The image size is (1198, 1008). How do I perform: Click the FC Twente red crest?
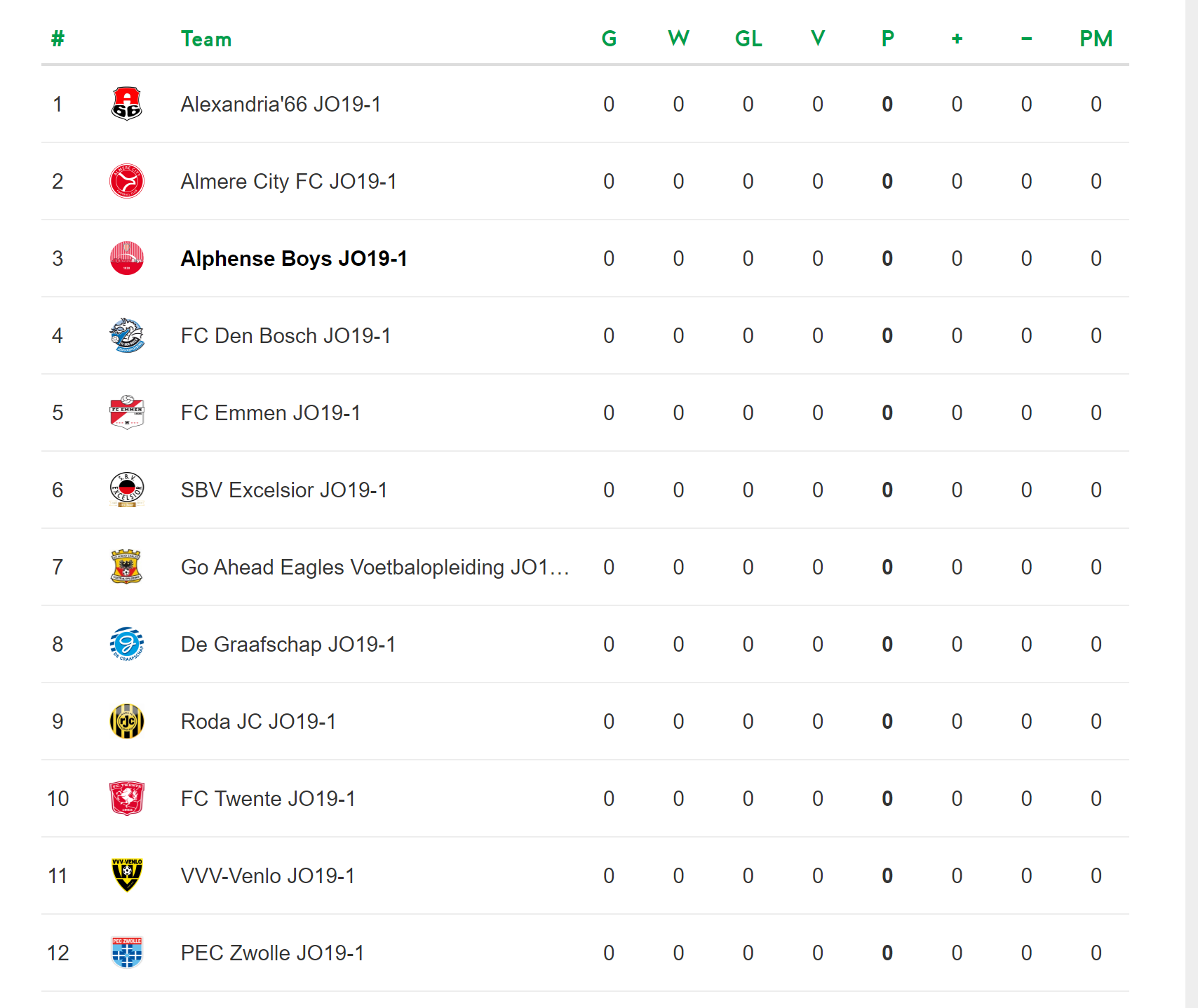(127, 798)
